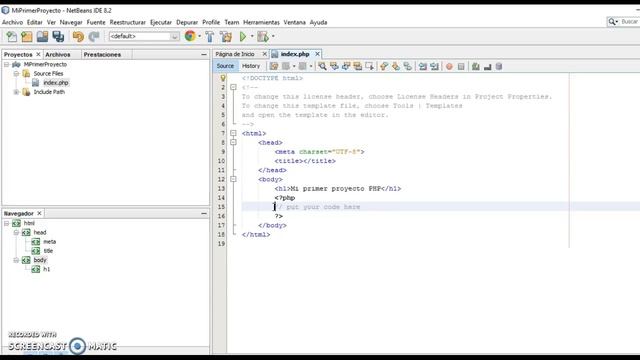Open the Archivo menu
This screenshot has height=360, width=640.
coord(12,22)
